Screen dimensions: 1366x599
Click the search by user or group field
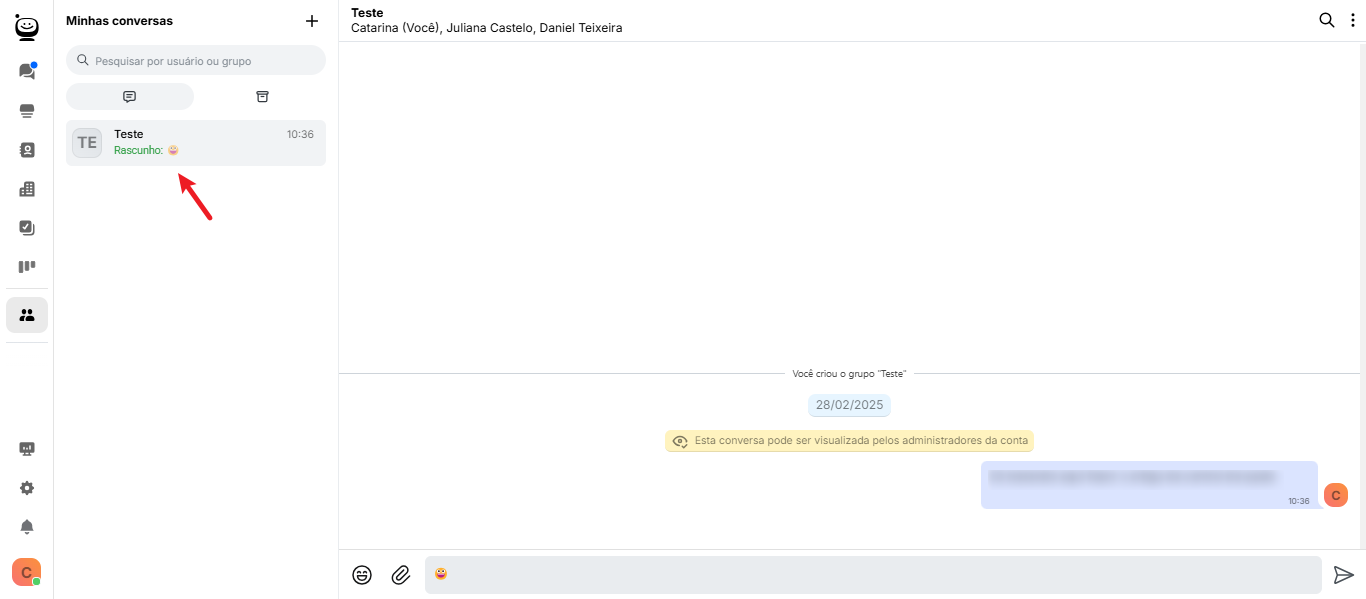tap(196, 61)
